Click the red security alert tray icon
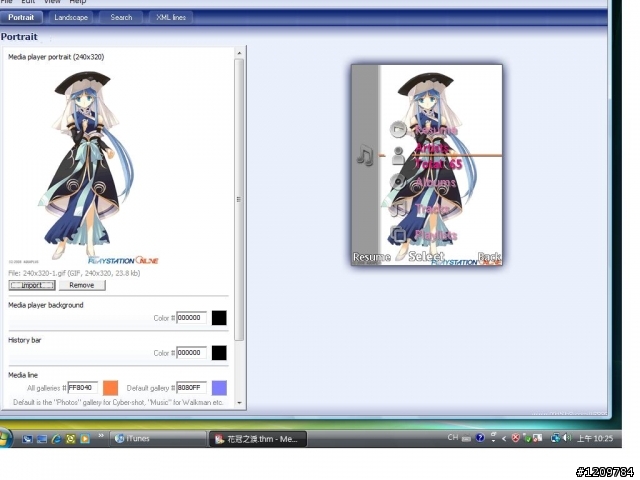Screen dimensions: 640x480 (516, 438)
